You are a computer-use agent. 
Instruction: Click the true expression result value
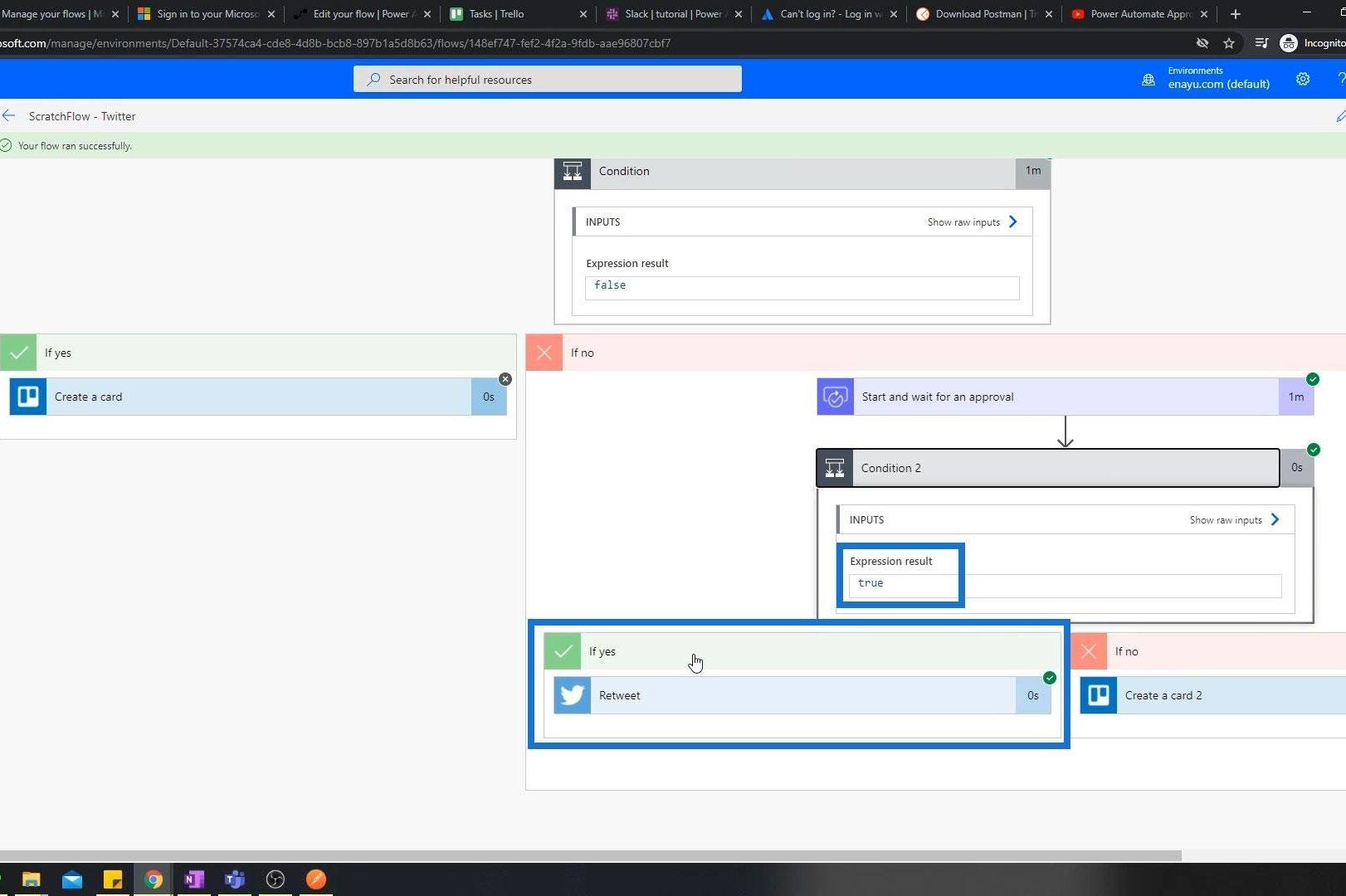click(x=871, y=583)
